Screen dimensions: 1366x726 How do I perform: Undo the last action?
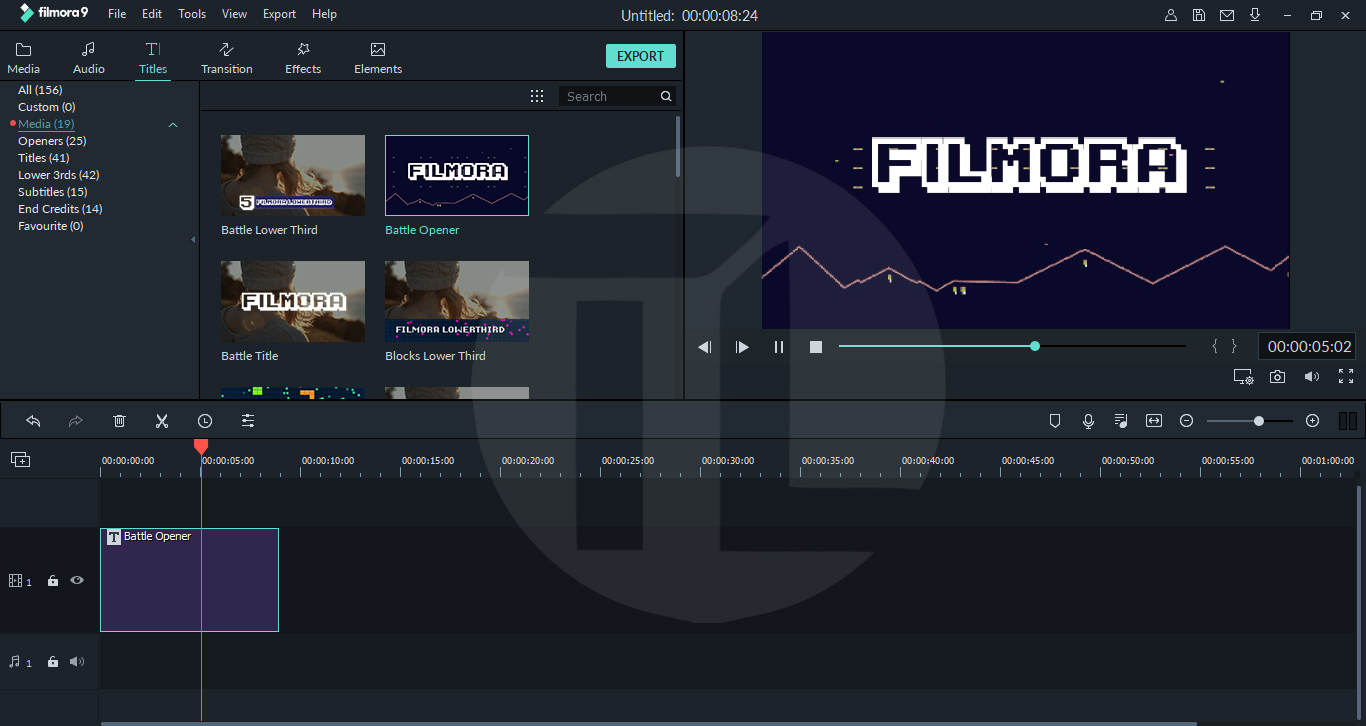tap(33, 421)
